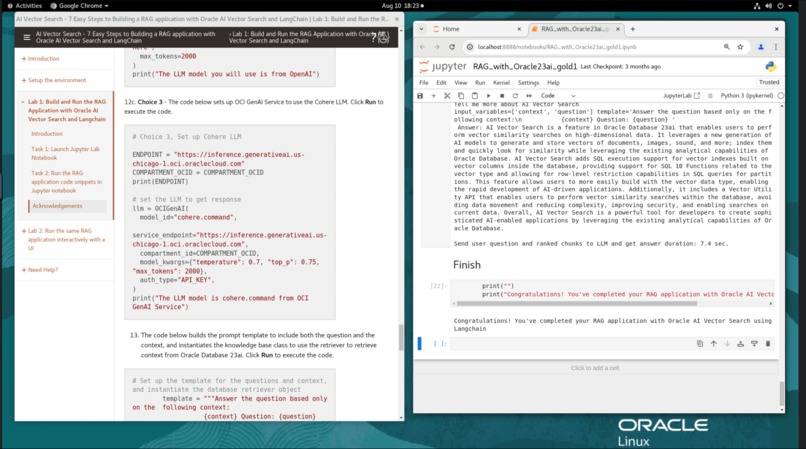Open the Jupyter Run menu
This screenshot has height=449, width=806.
(480, 83)
